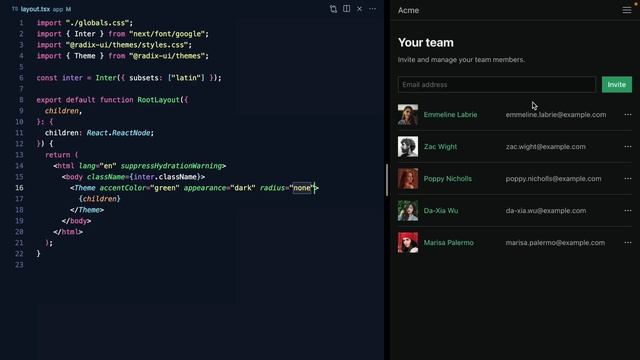The width and height of the screenshot is (640, 360).
Task: Click suppressHydrationWarning attribute on line 14
Action: click(x=171, y=166)
